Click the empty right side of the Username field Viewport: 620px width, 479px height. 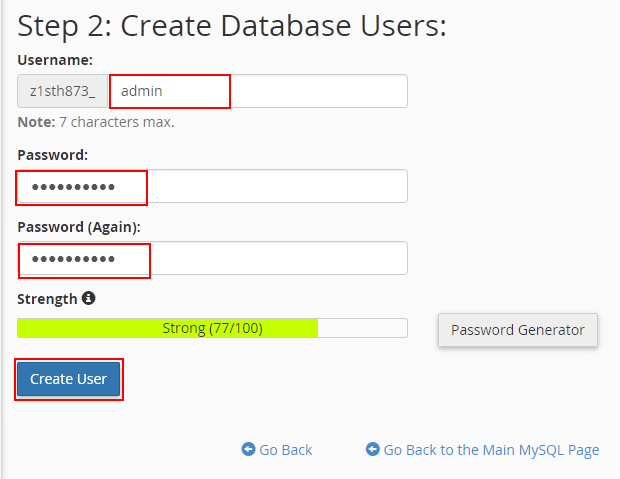tap(319, 91)
